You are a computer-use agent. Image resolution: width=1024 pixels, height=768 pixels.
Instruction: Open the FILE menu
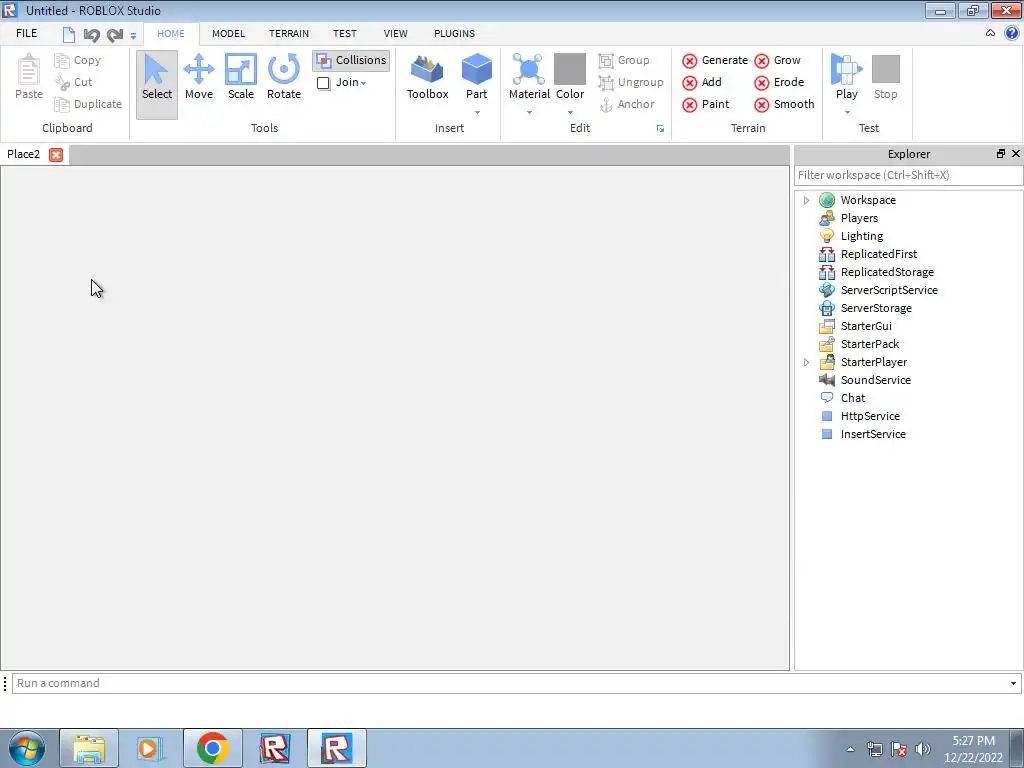tap(27, 33)
